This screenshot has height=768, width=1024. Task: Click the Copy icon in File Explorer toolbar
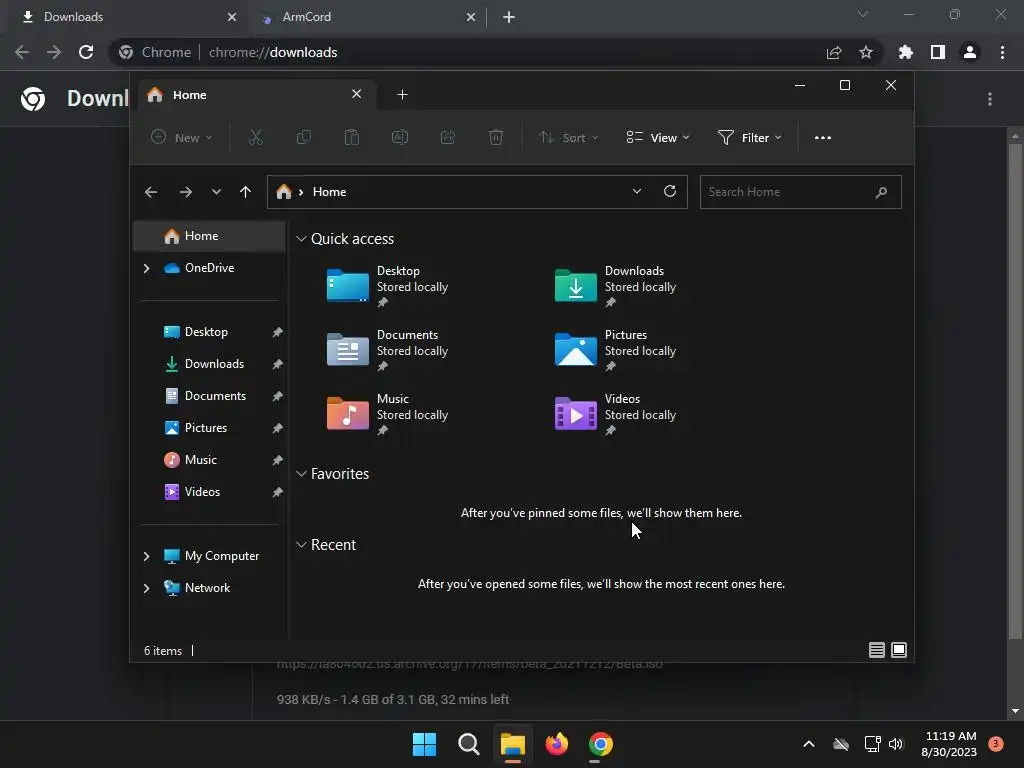coord(304,137)
